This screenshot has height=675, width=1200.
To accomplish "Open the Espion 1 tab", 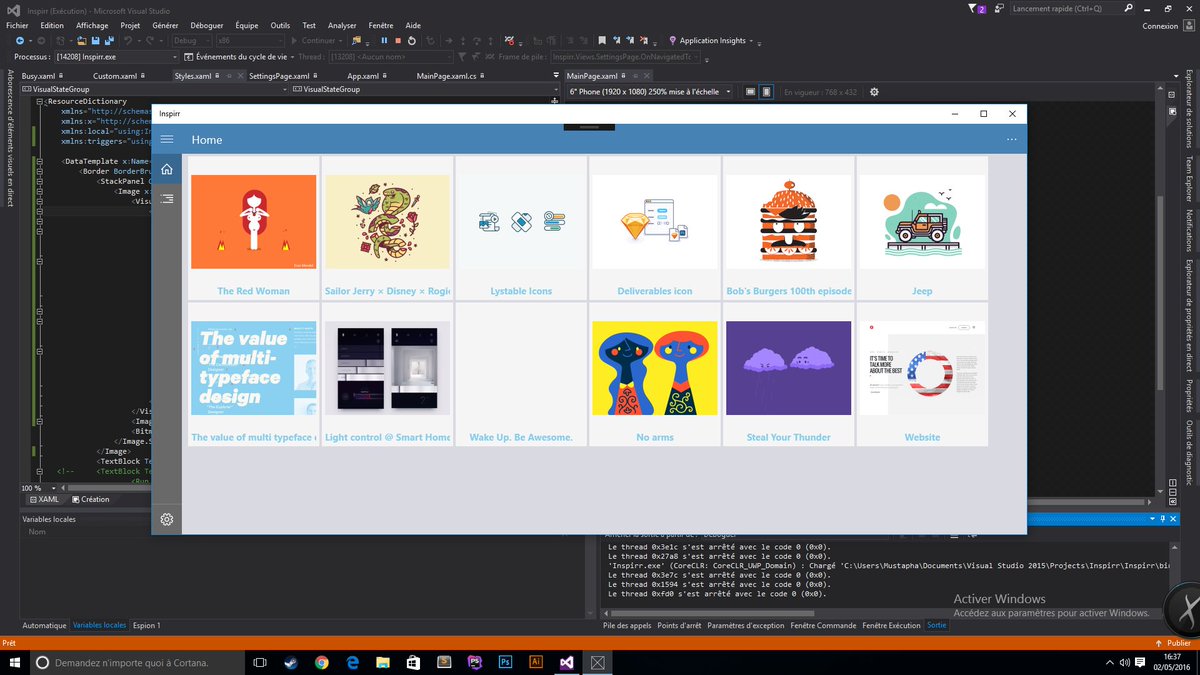I will 146,625.
